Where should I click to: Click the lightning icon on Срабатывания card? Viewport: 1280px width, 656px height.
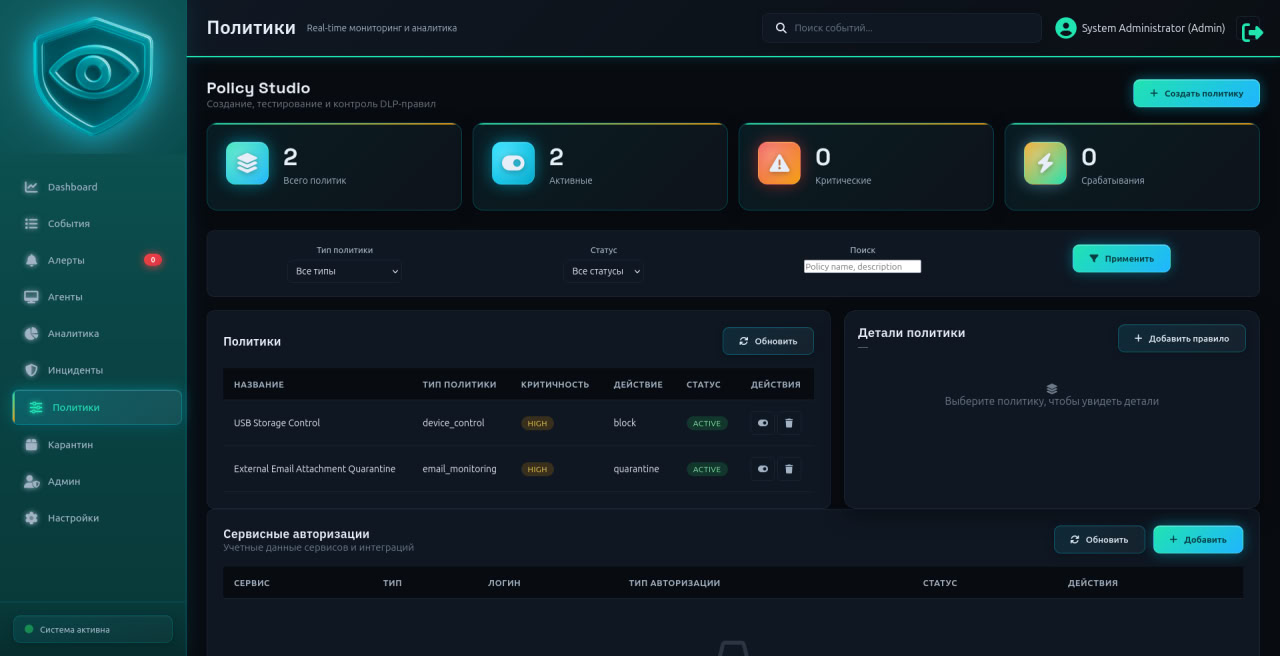click(1045, 163)
